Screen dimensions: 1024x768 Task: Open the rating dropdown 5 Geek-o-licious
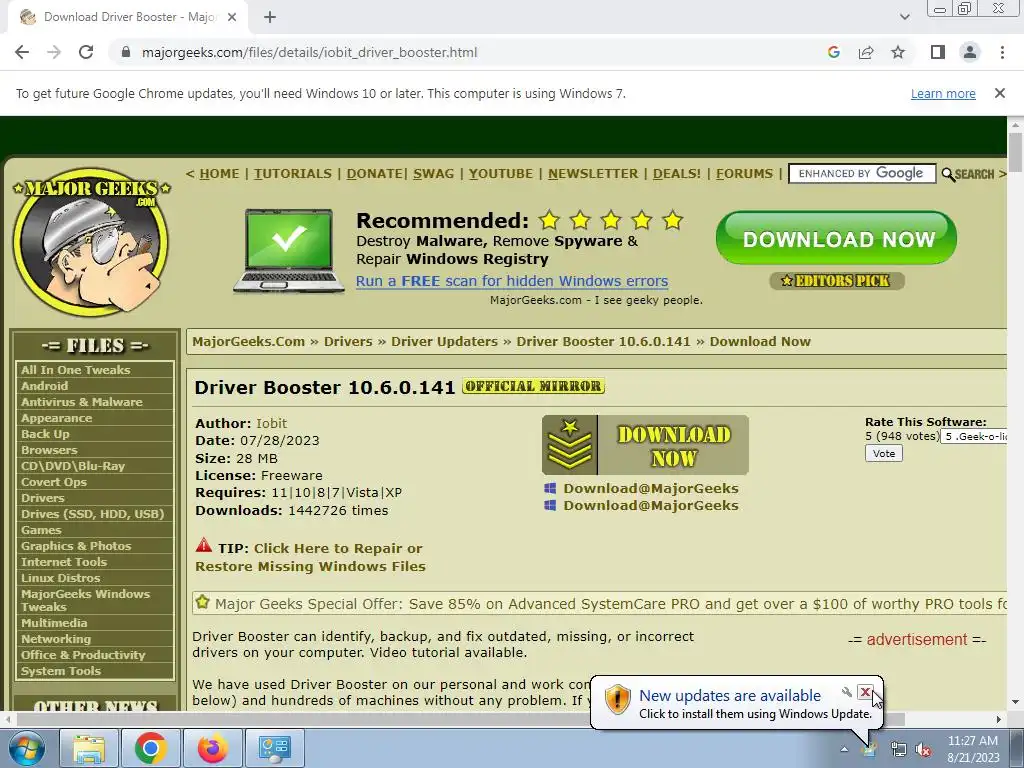(x=974, y=436)
